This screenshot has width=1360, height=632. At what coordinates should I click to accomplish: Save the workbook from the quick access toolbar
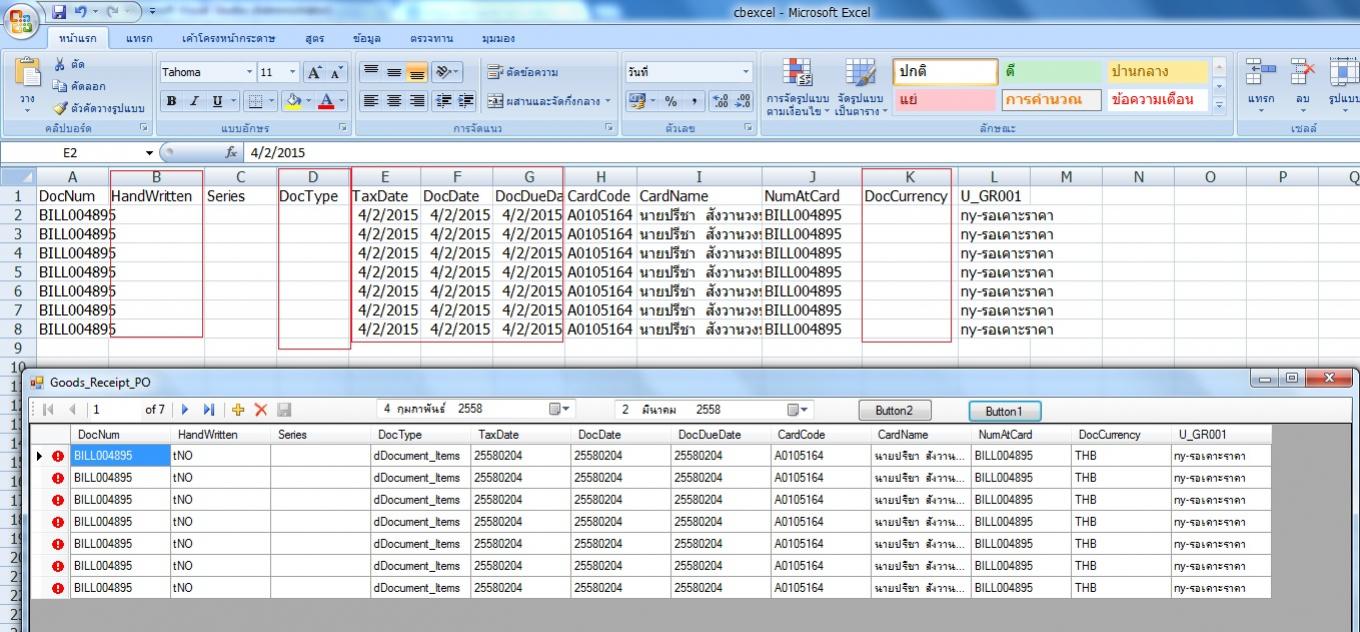coord(59,13)
